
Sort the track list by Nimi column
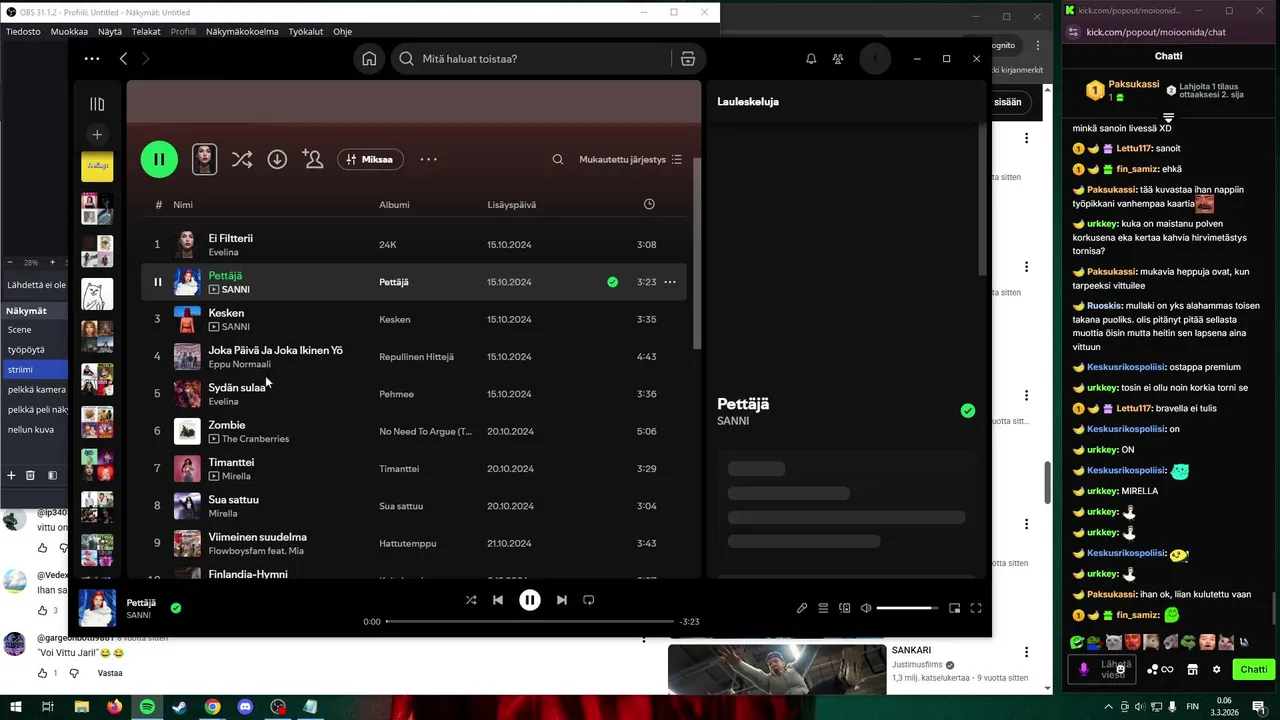183,205
